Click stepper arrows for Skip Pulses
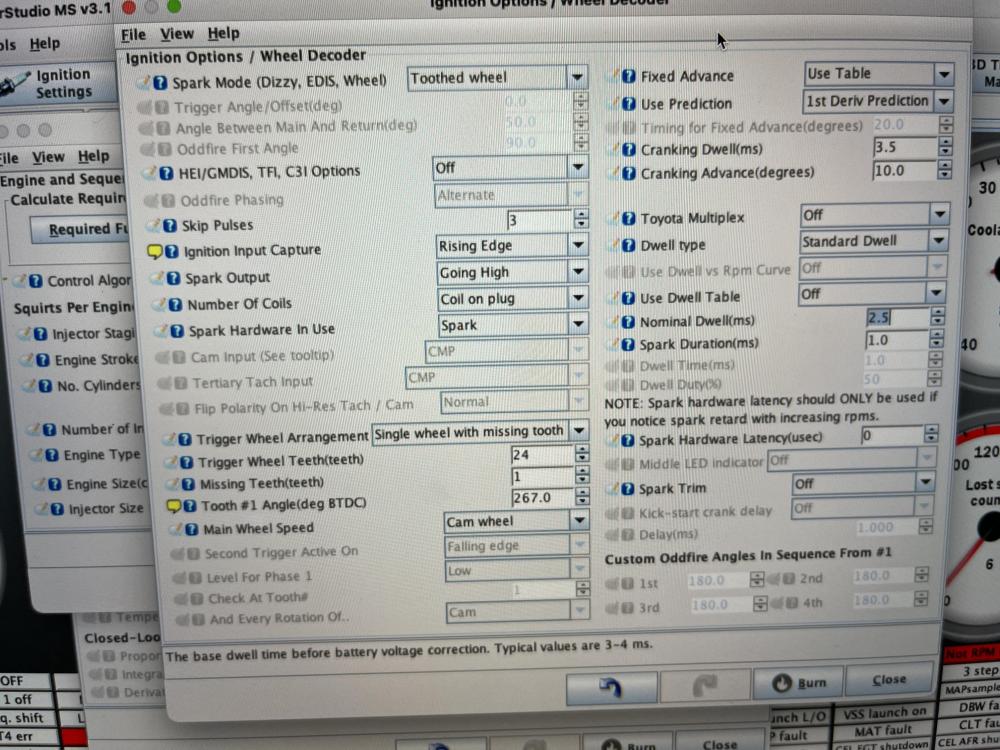This screenshot has width=1000, height=750. point(581,220)
